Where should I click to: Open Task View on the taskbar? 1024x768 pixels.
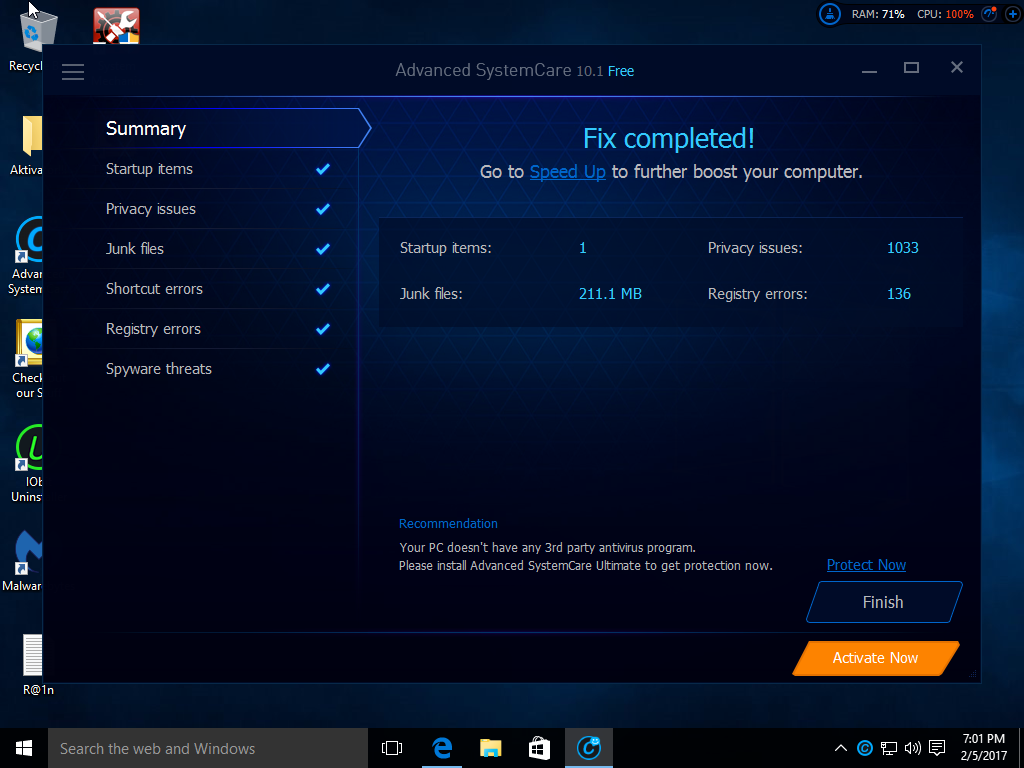click(x=392, y=748)
